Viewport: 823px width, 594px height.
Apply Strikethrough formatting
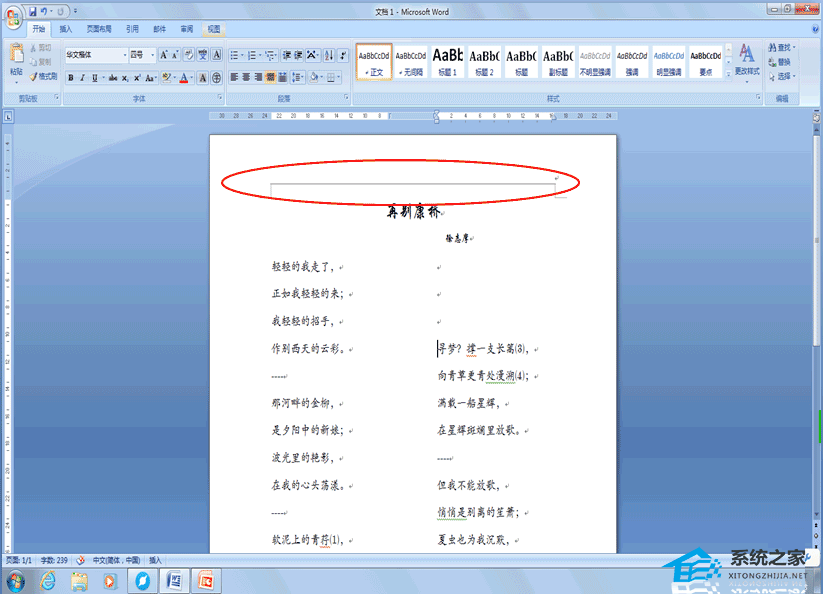click(x=113, y=78)
